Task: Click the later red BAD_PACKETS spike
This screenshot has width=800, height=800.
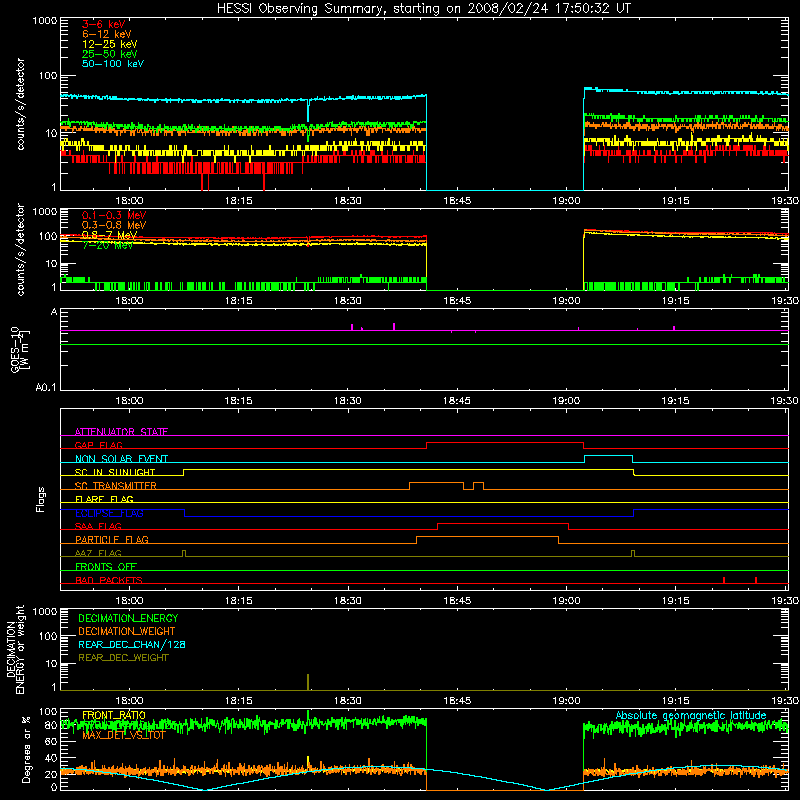Action: (x=756, y=580)
